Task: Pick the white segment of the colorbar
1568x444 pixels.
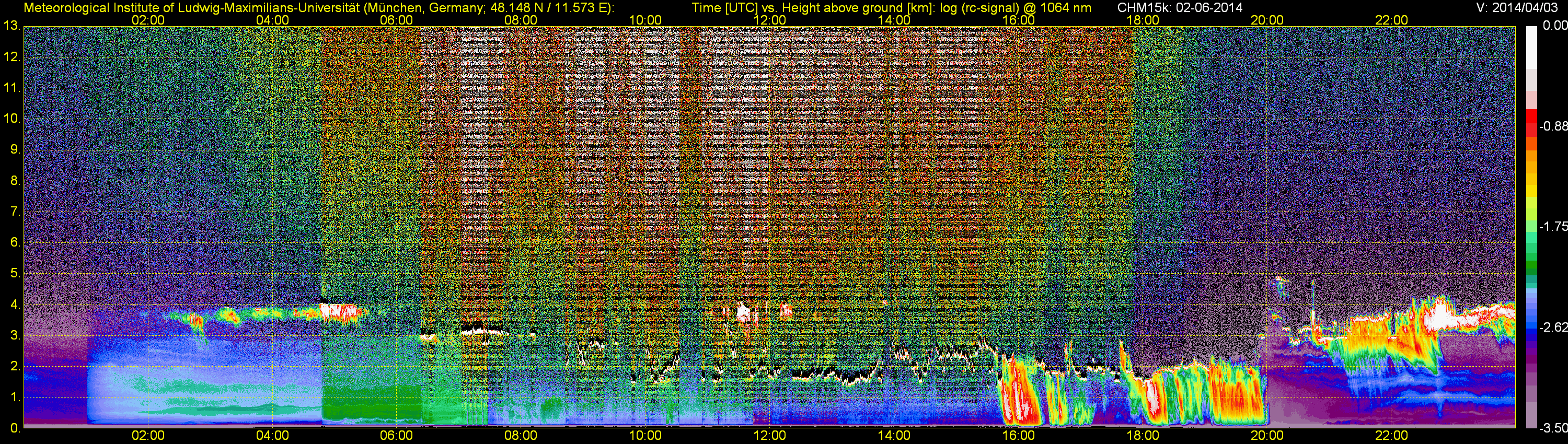Action: tap(1531, 48)
